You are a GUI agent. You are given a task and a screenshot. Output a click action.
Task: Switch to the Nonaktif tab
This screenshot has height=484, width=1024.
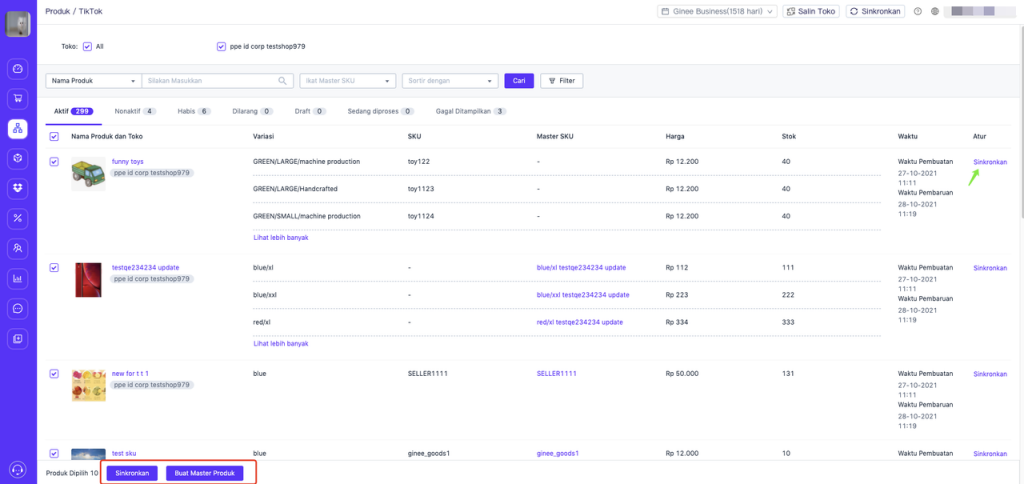pyautogui.click(x=135, y=112)
